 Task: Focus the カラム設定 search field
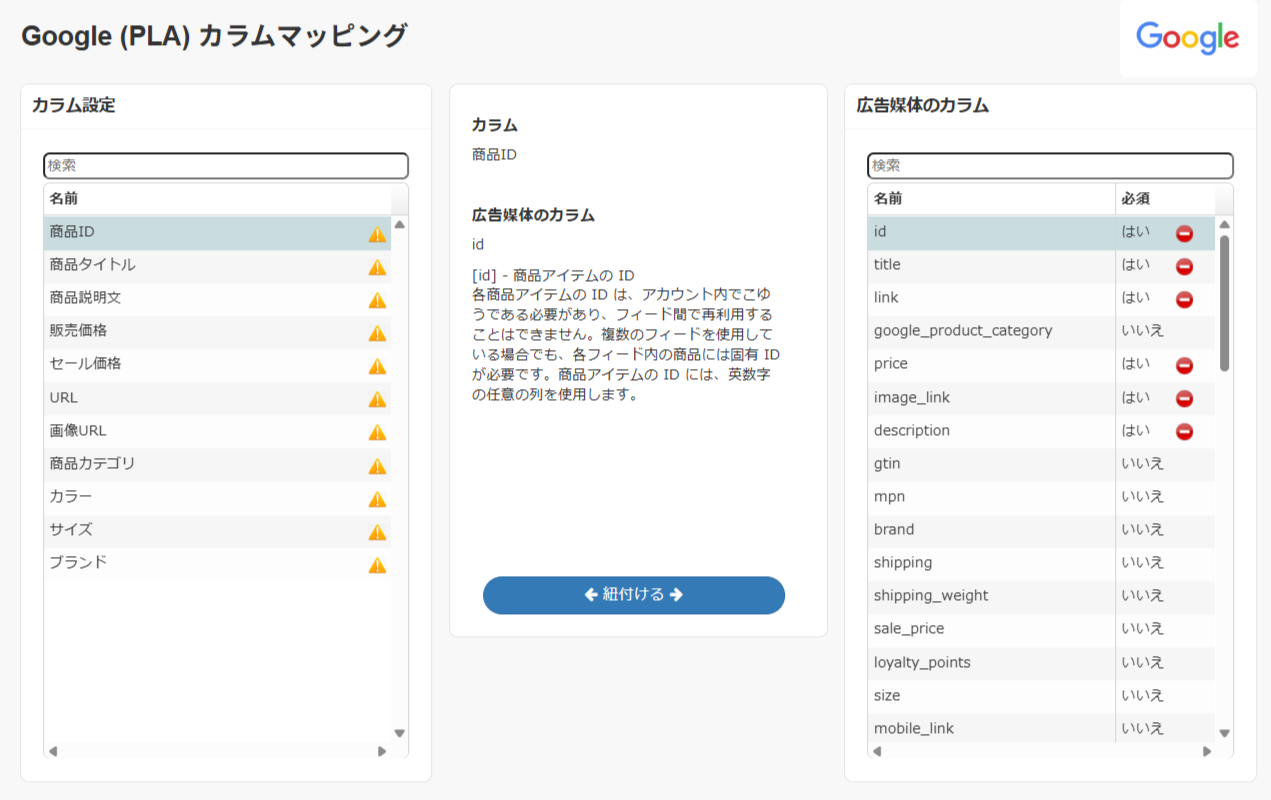pos(226,165)
